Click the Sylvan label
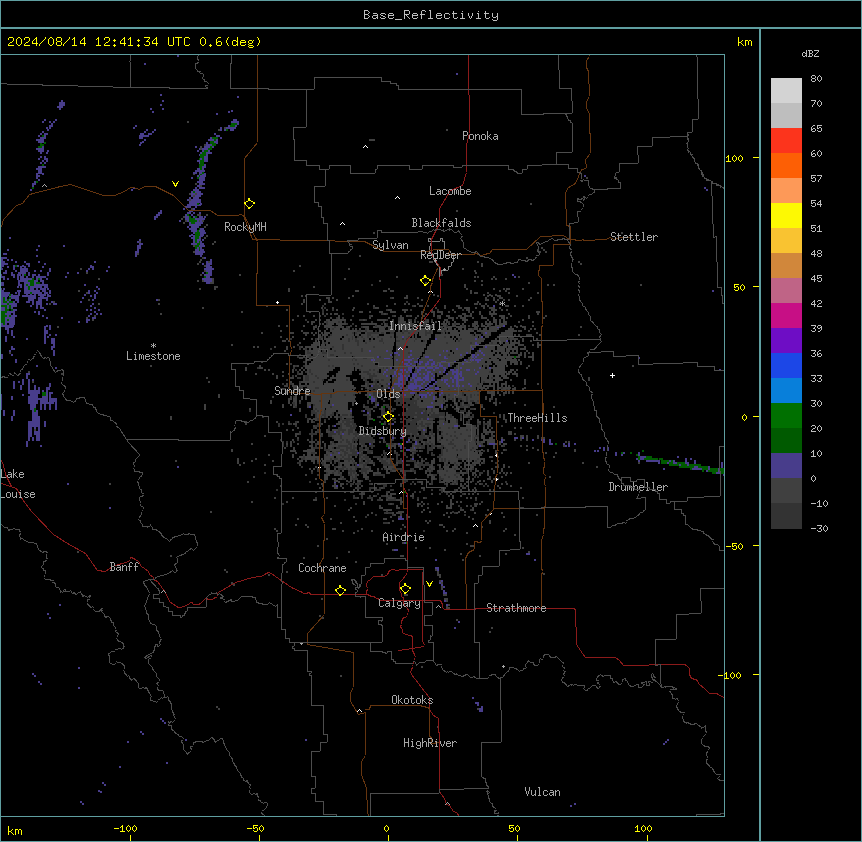The width and height of the screenshot is (862, 842). (x=390, y=245)
